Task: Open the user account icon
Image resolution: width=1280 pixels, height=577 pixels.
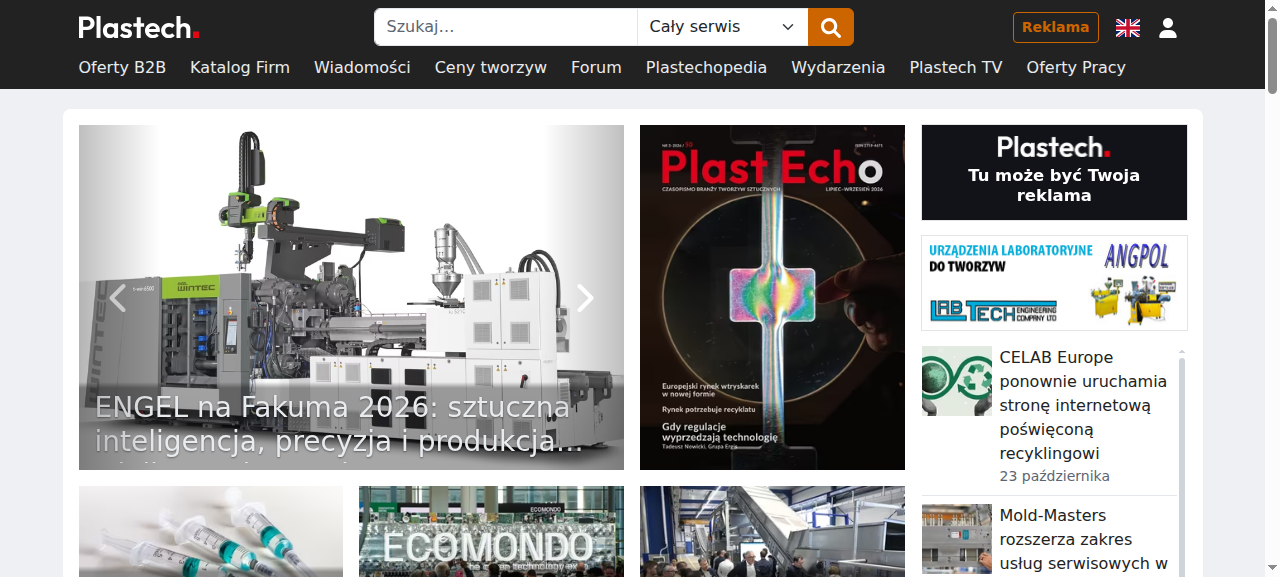Action: coord(1168,28)
